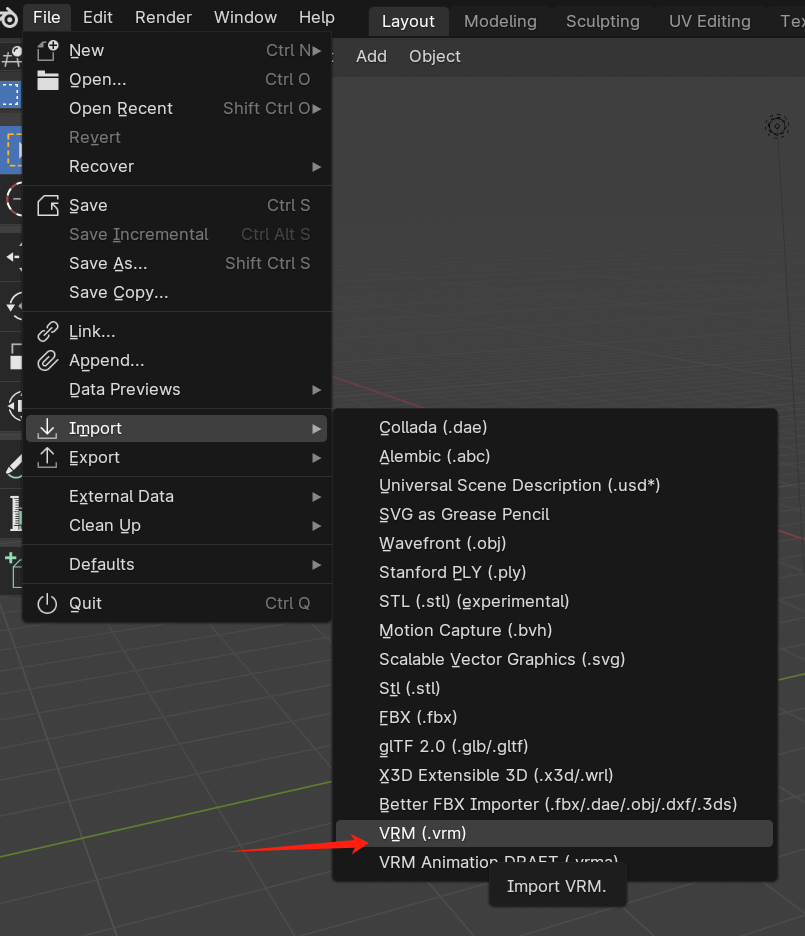Click the Quit power icon
The image size is (805, 936).
47,604
